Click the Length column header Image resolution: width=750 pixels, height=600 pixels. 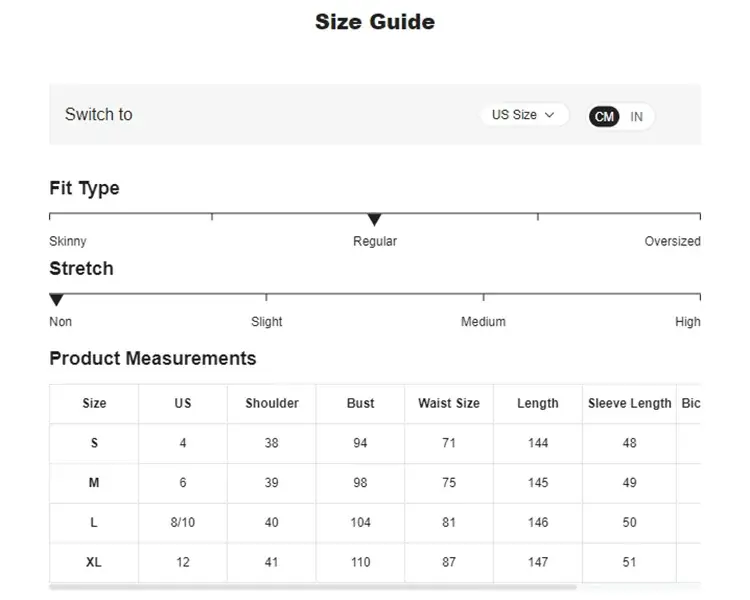(x=538, y=403)
